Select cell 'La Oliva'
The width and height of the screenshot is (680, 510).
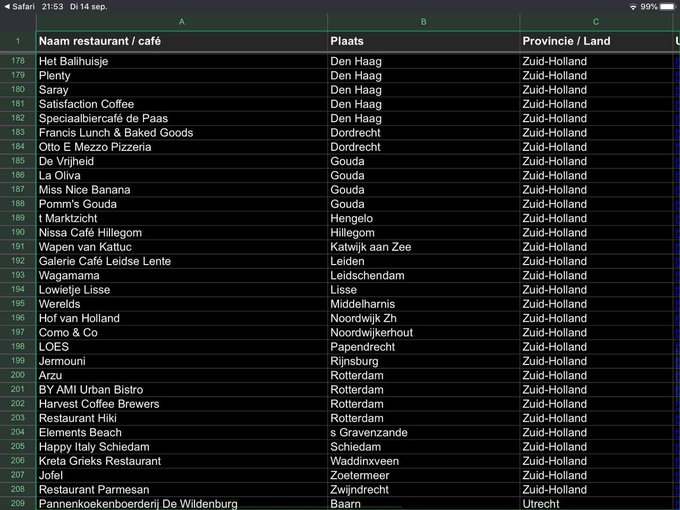182,176
